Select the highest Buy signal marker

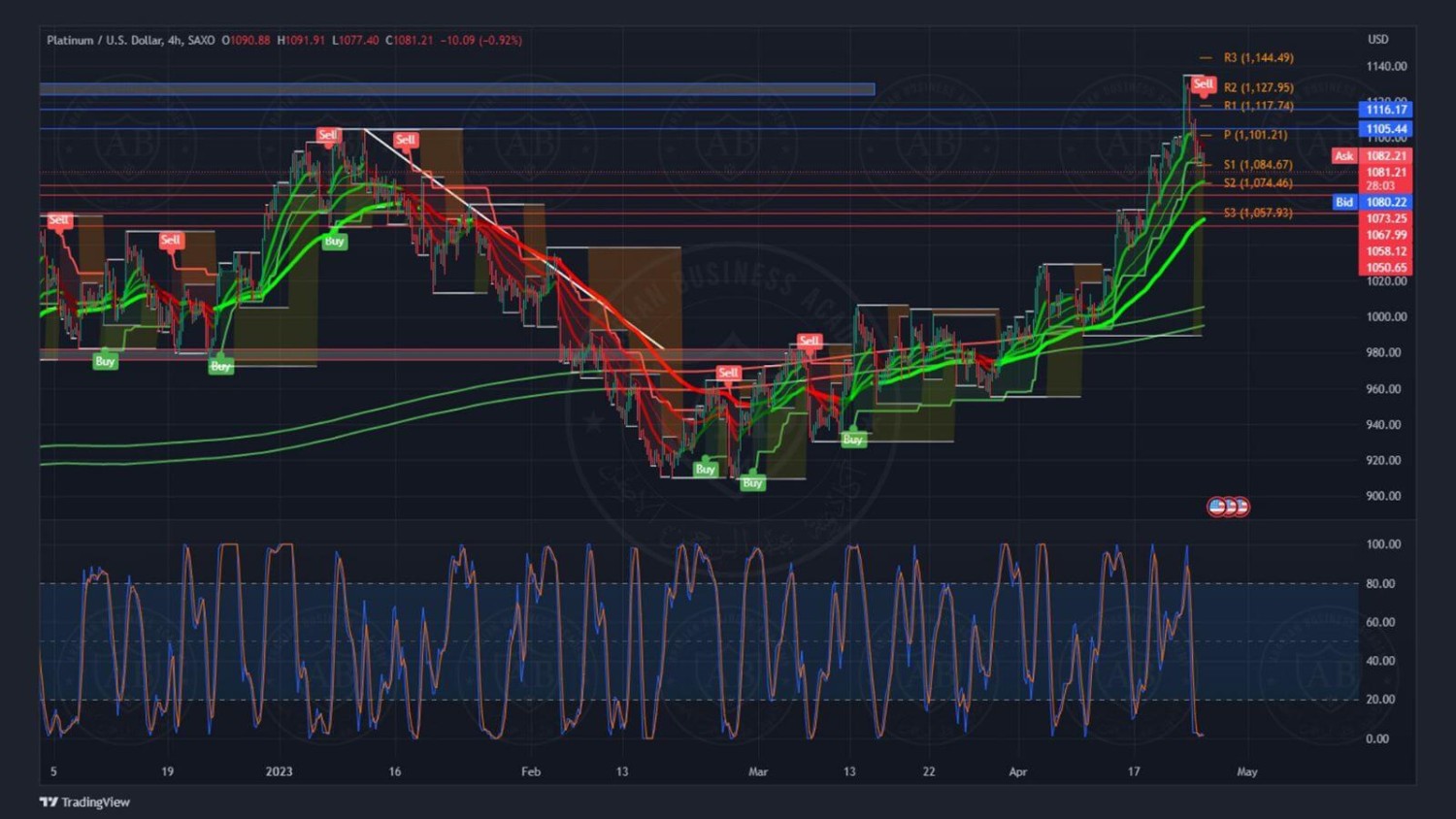334,241
